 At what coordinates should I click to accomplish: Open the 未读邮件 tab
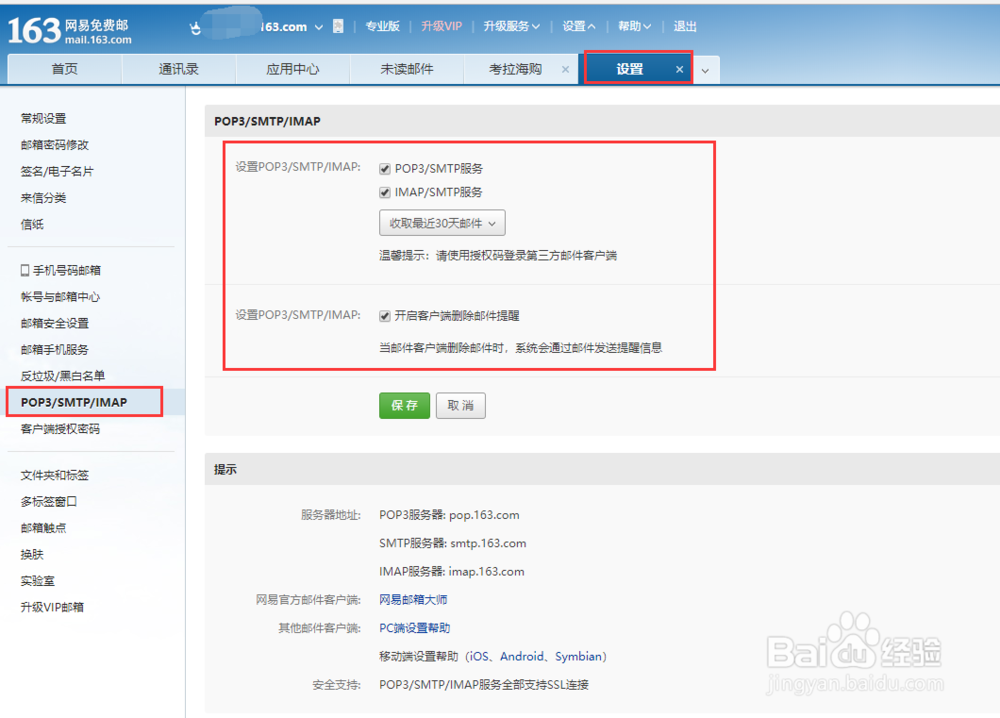[x=407, y=69]
